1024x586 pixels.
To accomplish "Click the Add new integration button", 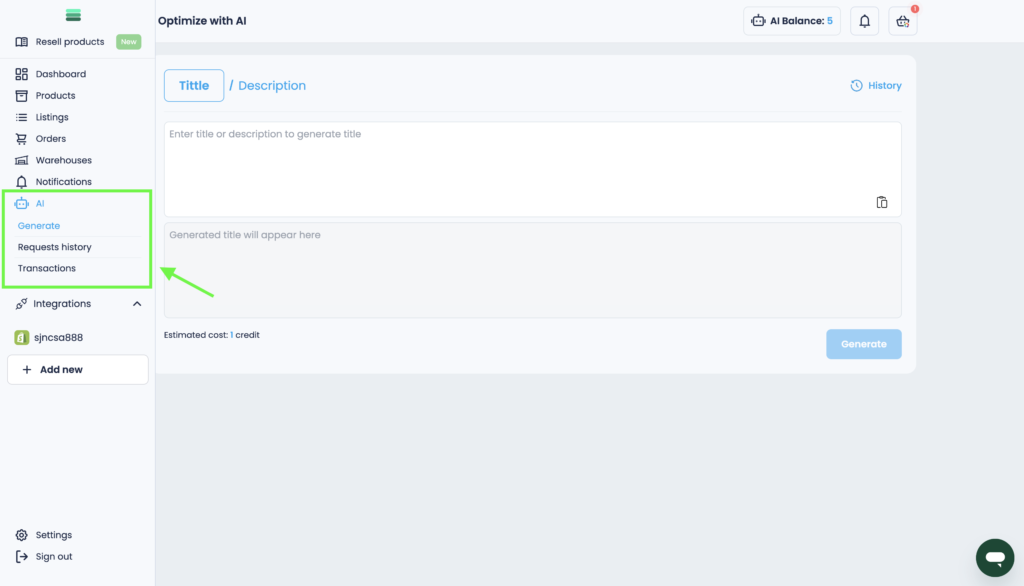I will (78, 369).
